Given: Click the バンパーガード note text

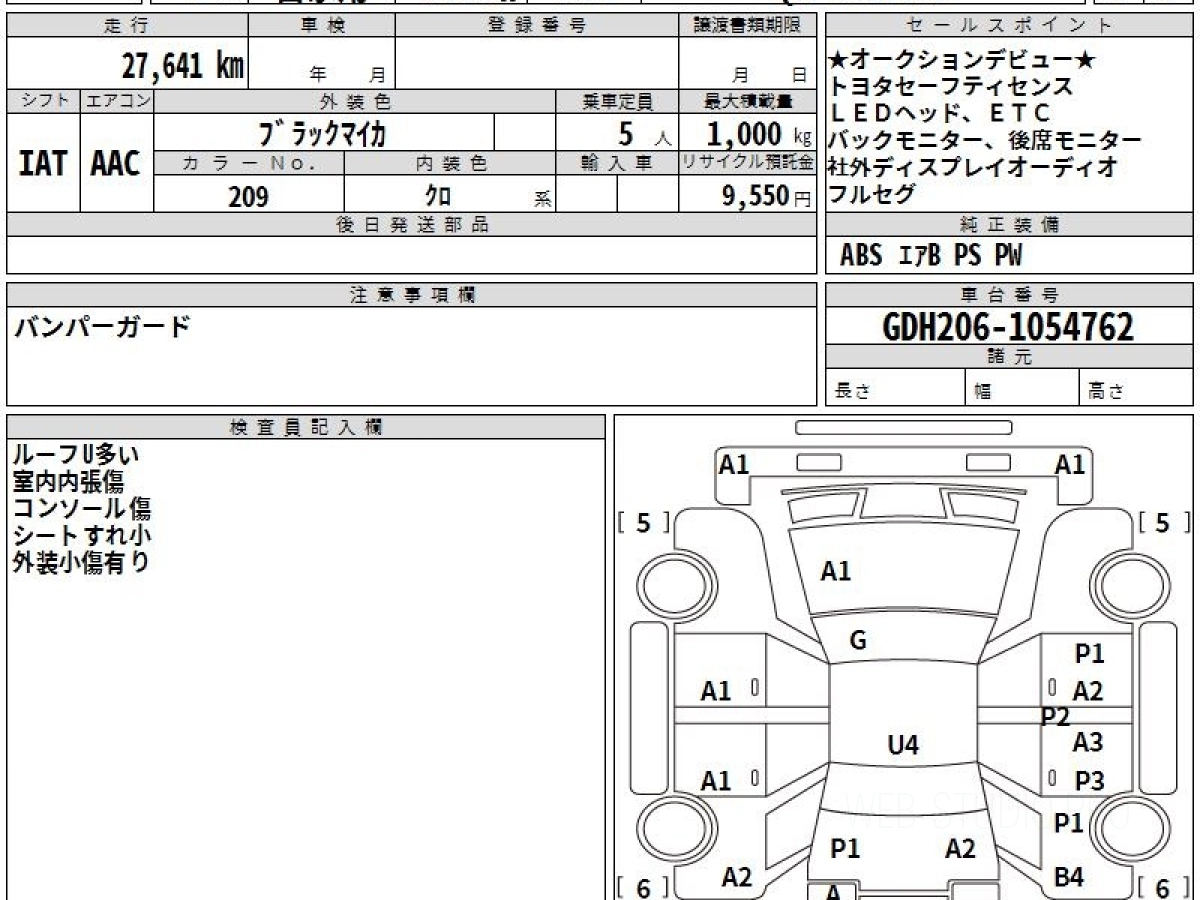Looking at the screenshot, I should click(x=101, y=326).
